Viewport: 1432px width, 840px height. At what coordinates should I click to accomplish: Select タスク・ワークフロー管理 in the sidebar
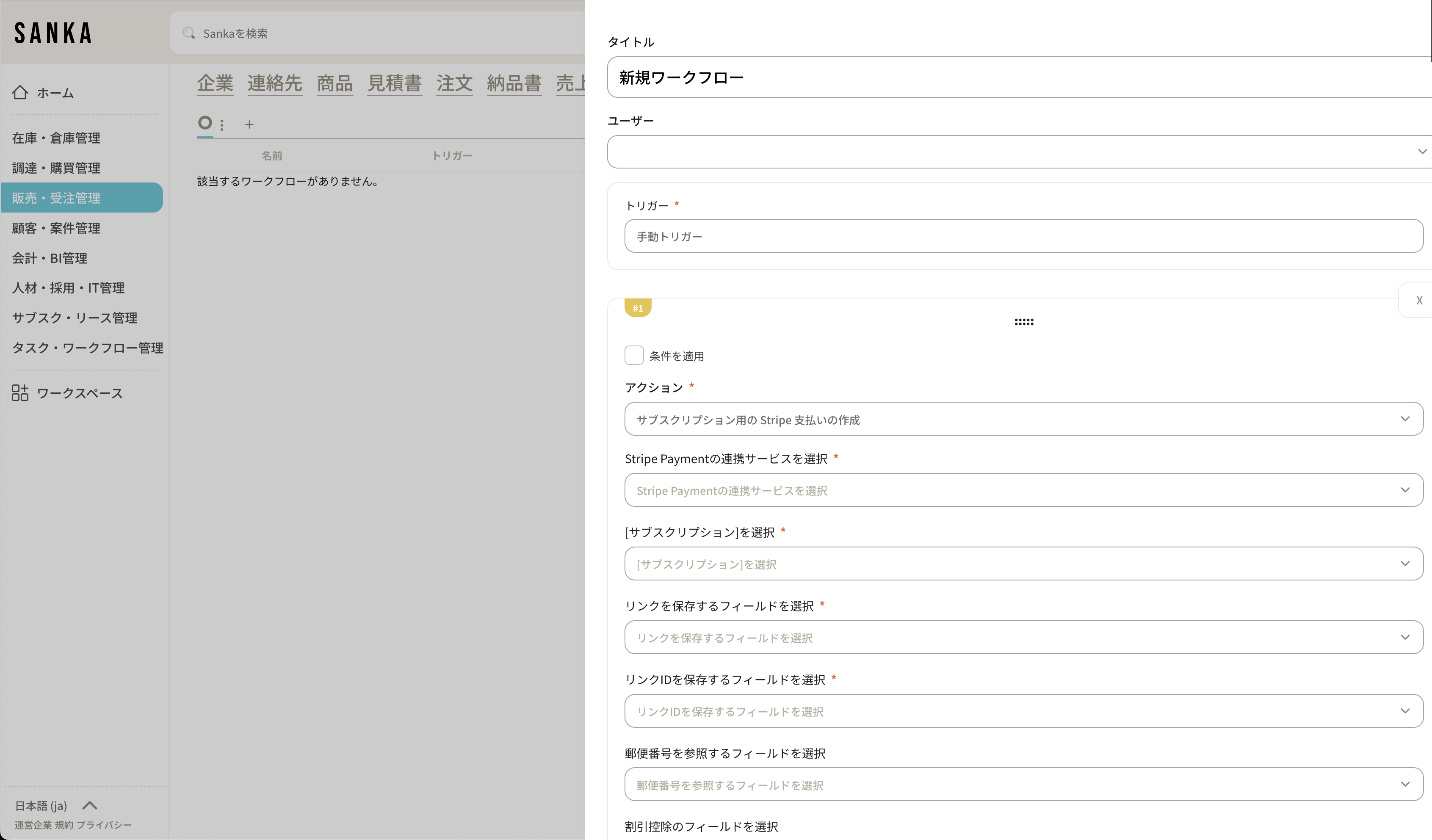[88, 348]
